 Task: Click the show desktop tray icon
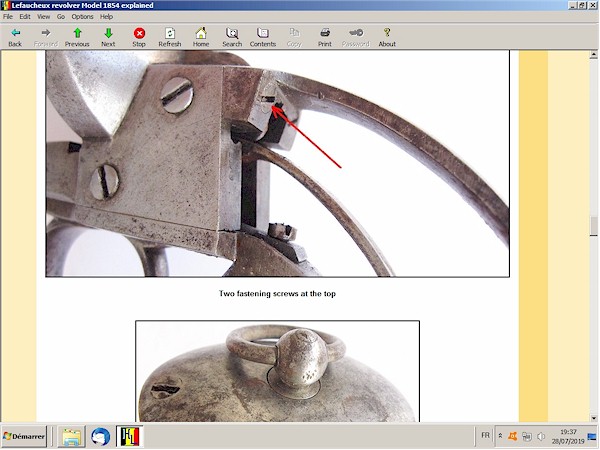coord(592,436)
